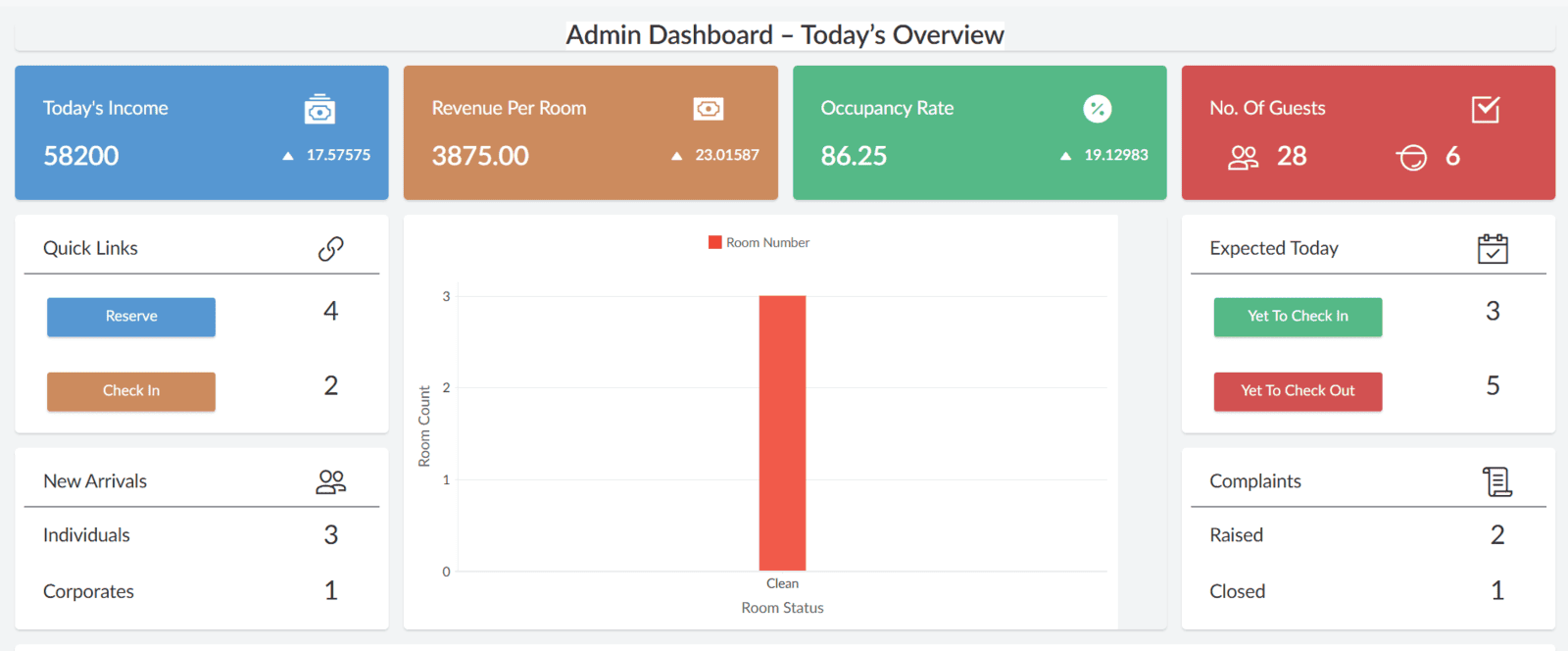Click the Revenue Per Room money icon
Screen dimensions: 1568x651
pos(709,109)
